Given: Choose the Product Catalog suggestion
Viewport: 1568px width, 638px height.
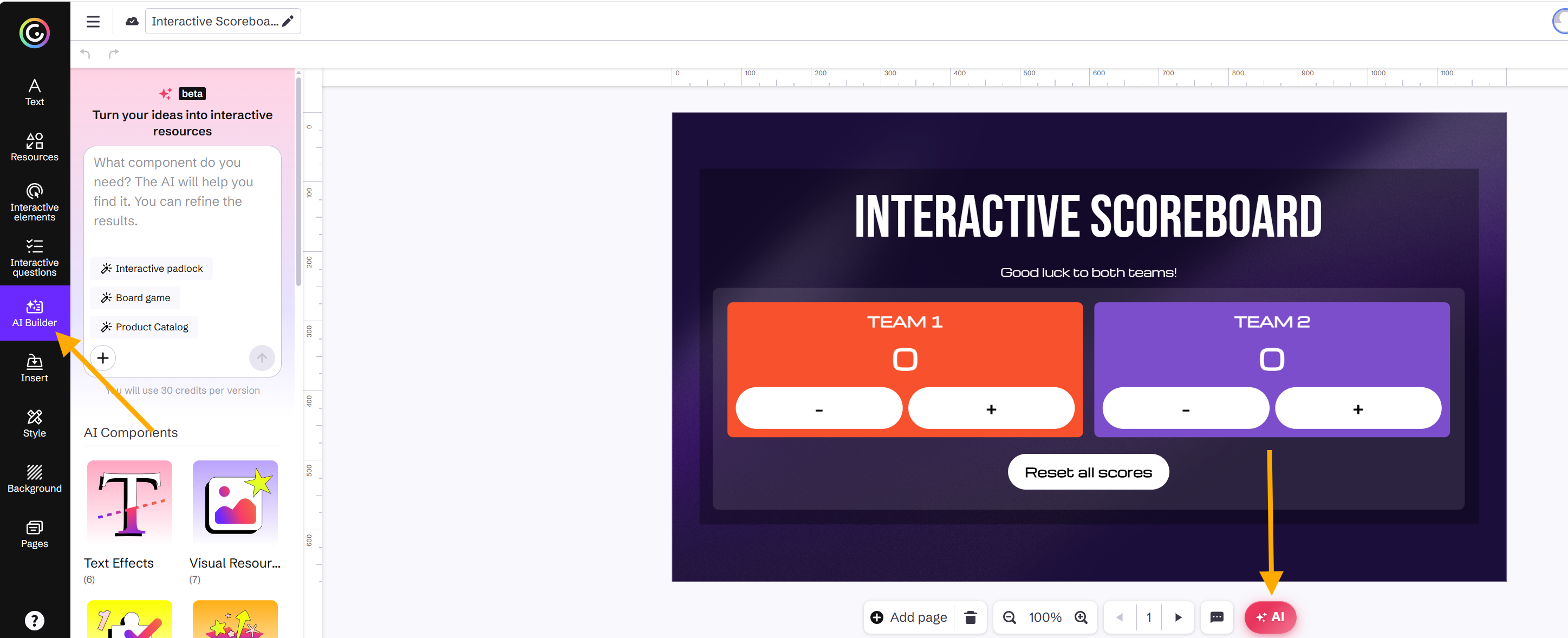Looking at the screenshot, I should tap(144, 327).
